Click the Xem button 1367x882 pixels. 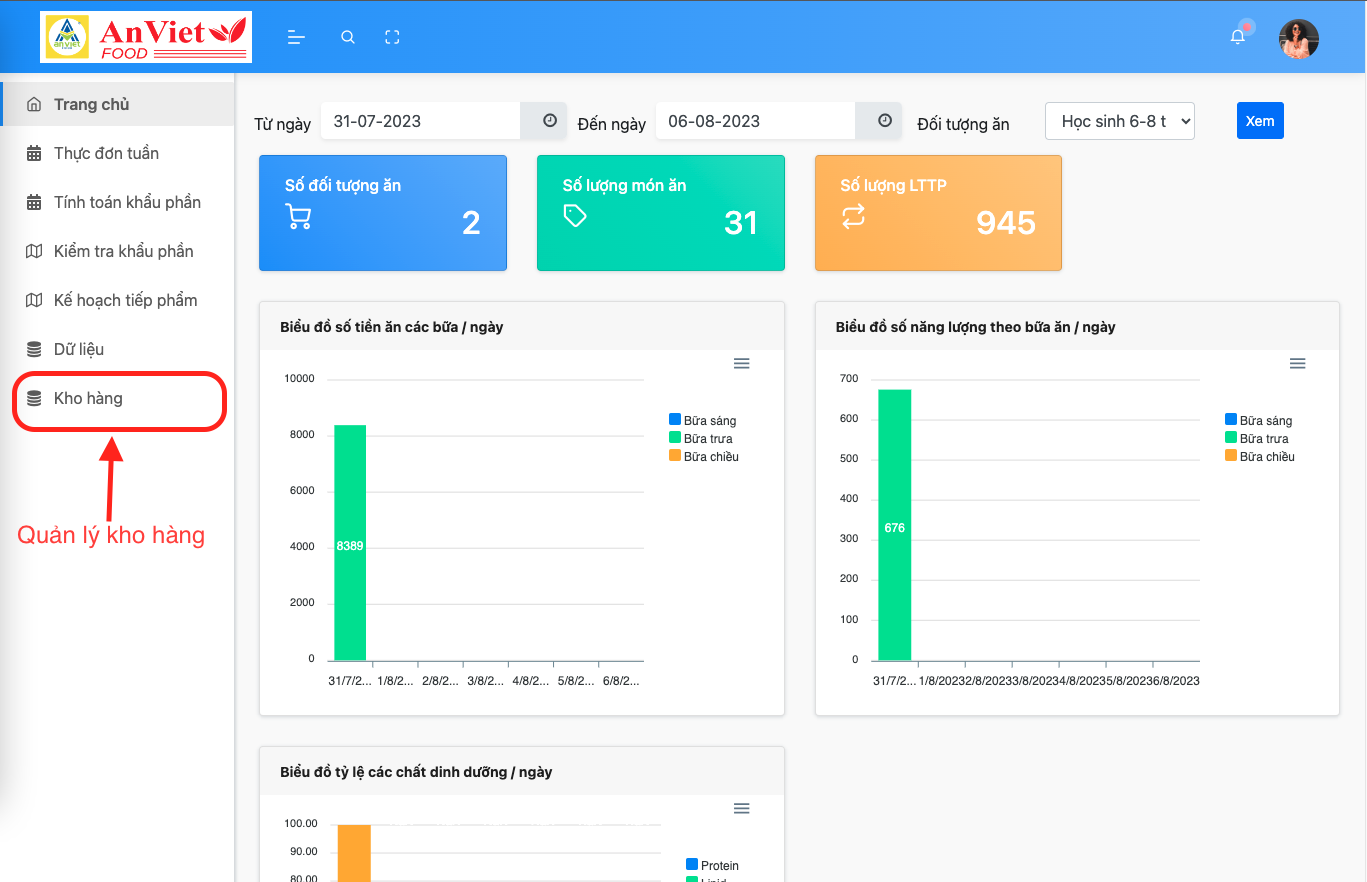click(x=1259, y=120)
